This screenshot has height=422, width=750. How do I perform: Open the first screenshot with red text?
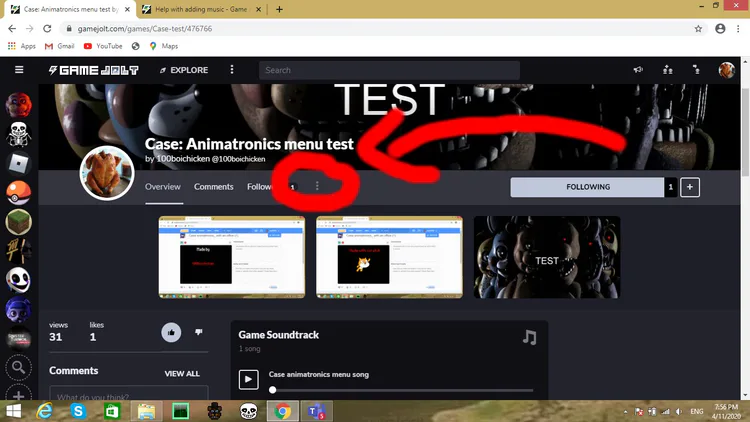tap(232, 257)
